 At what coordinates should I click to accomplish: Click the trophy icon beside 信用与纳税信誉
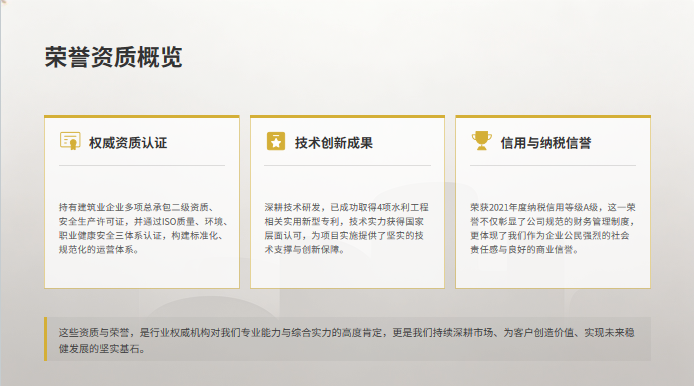click(x=482, y=141)
